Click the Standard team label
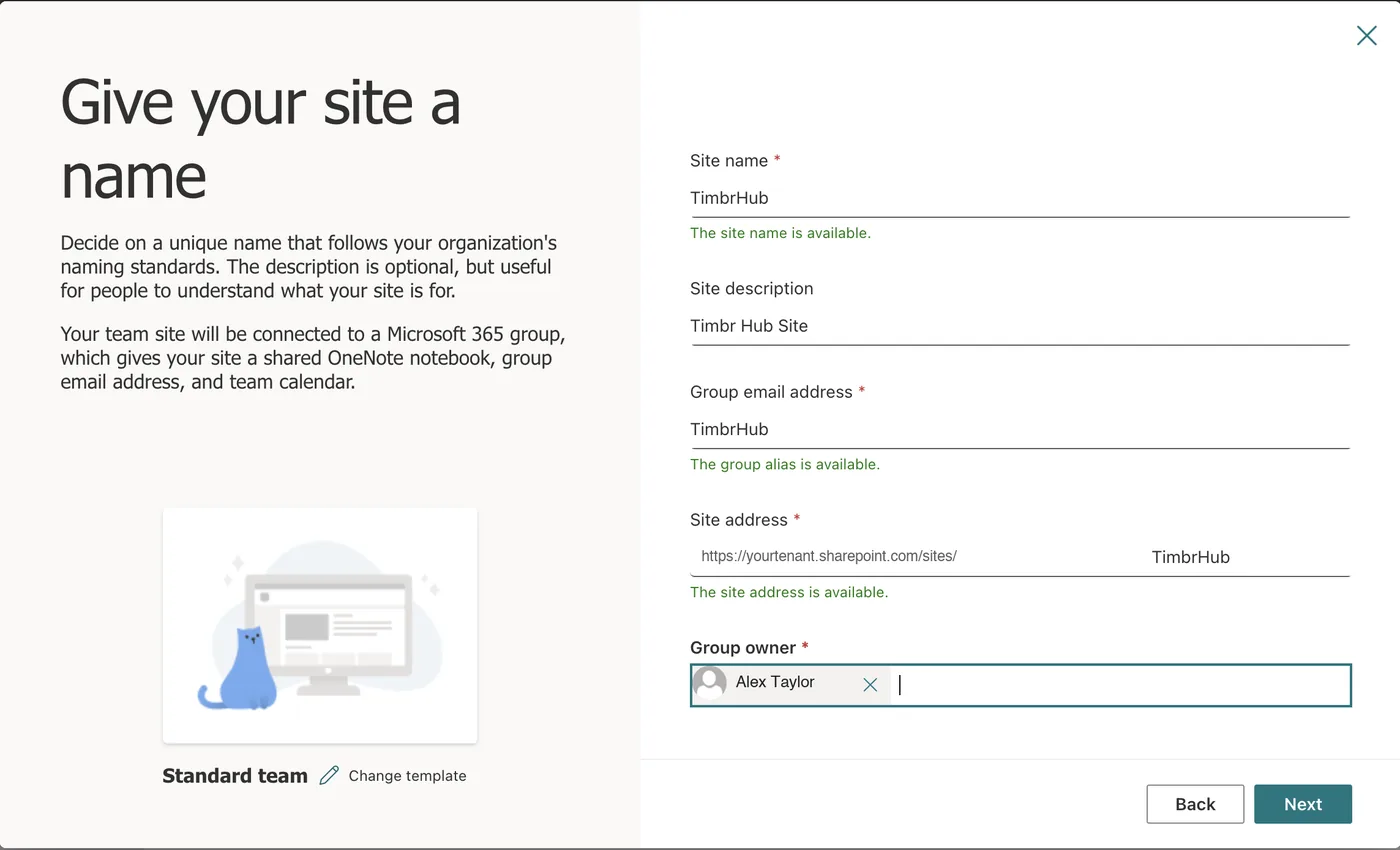Screen dimensions: 1400x850 point(235,776)
